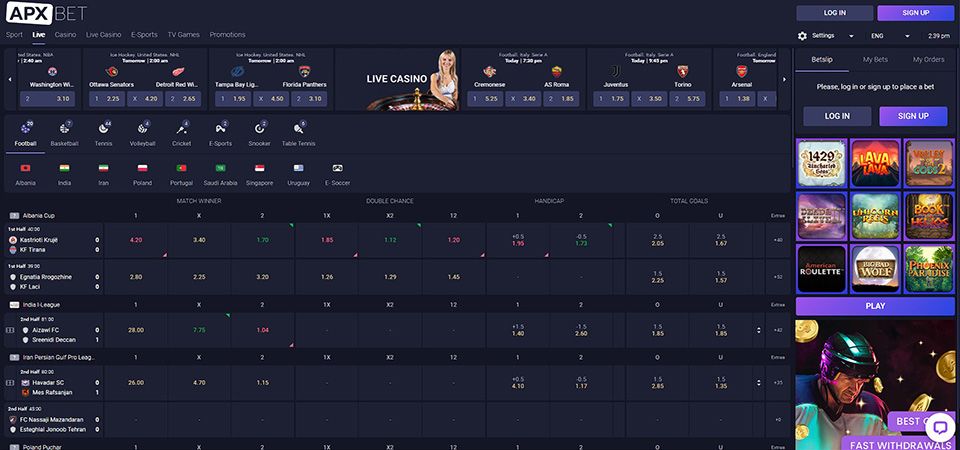
Task: Open the Book of Helios game thumbnail
Action: click(929, 216)
